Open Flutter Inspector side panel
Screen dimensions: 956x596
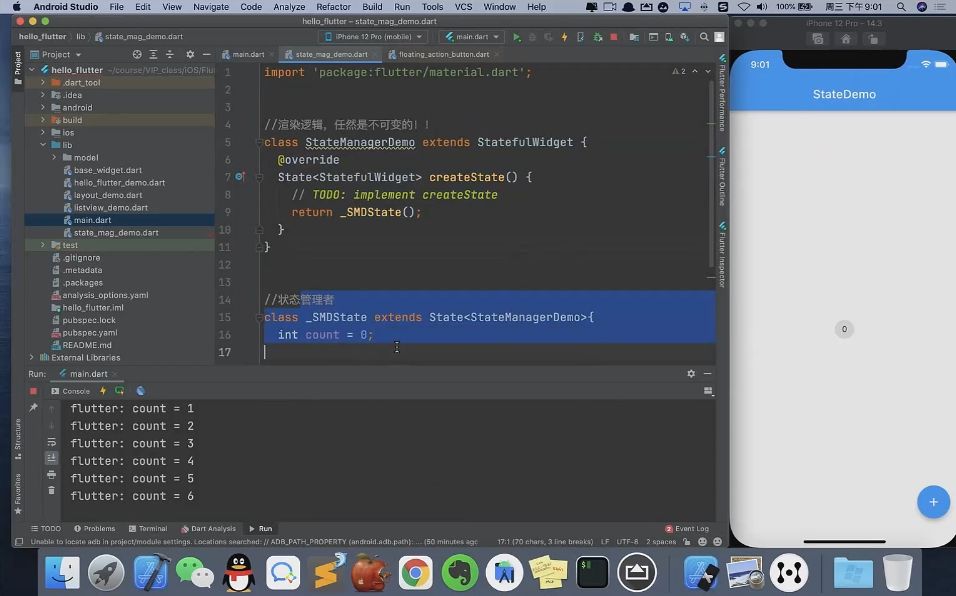point(722,255)
